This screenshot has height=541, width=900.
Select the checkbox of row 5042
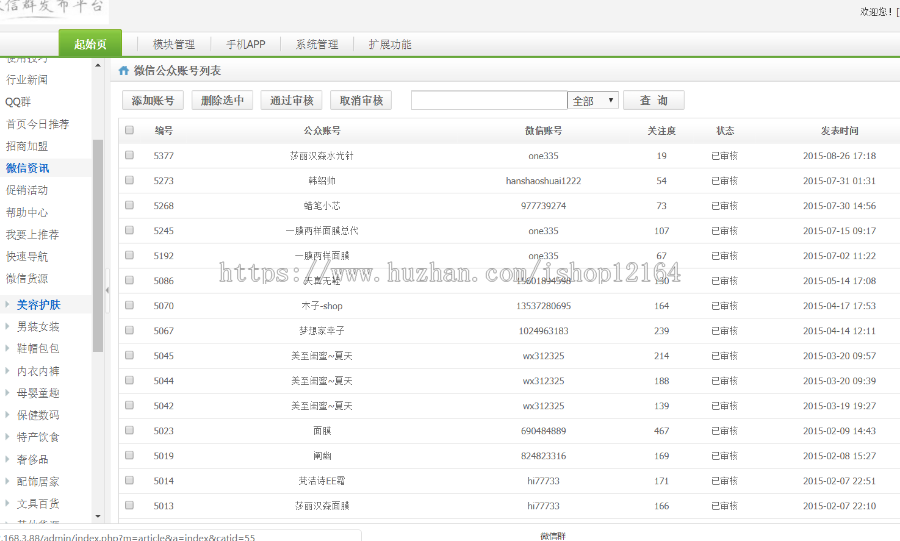coord(130,405)
